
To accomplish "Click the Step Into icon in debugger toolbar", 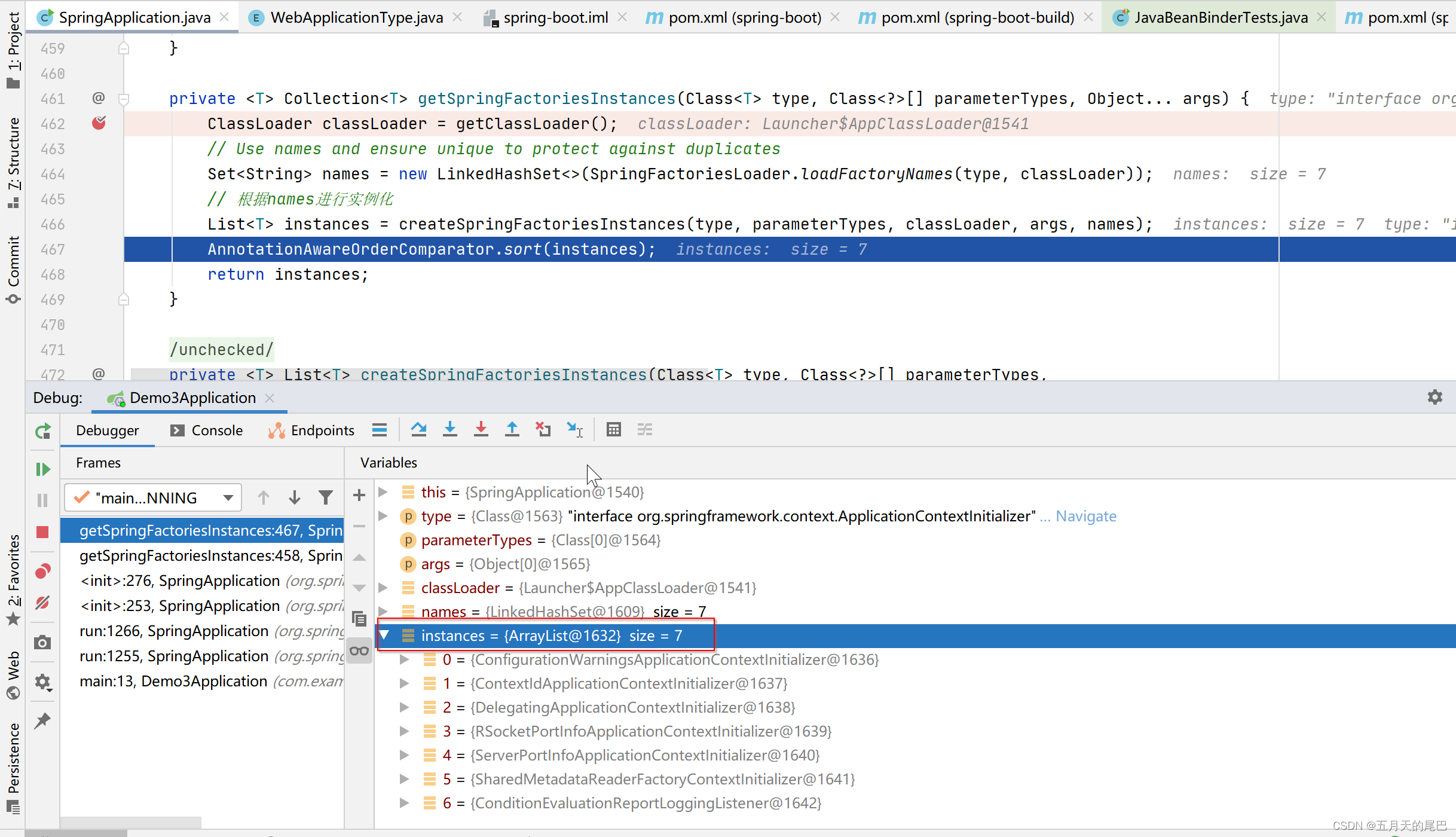I will (x=450, y=429).
